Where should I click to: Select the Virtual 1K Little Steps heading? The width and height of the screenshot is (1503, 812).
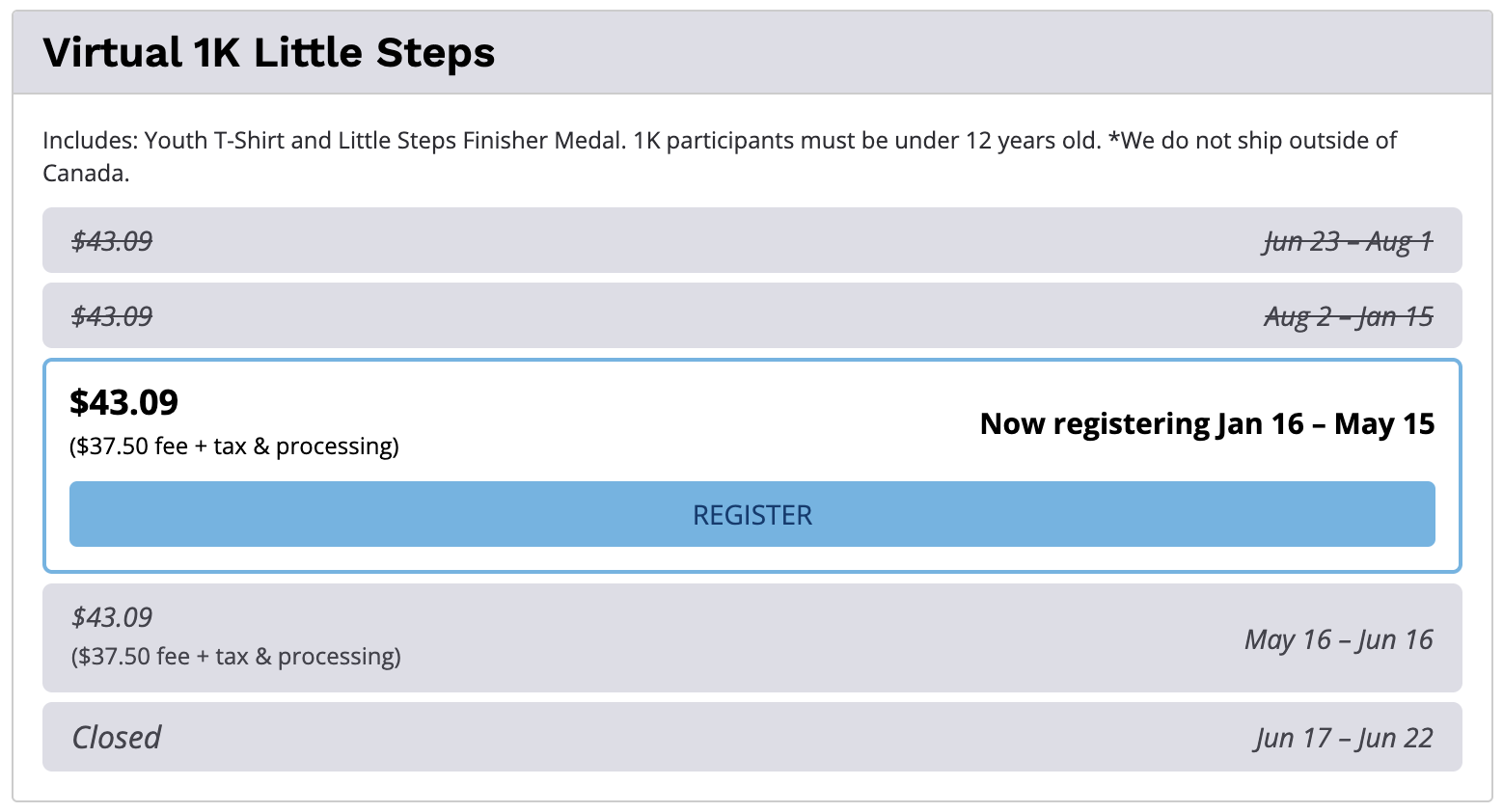pos(269,53)
